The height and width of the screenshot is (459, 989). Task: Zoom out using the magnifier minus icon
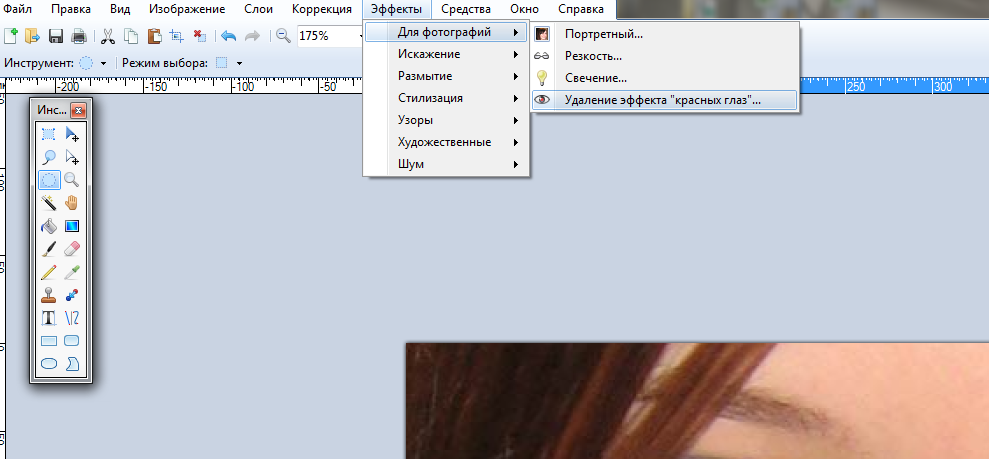(283, 36)
